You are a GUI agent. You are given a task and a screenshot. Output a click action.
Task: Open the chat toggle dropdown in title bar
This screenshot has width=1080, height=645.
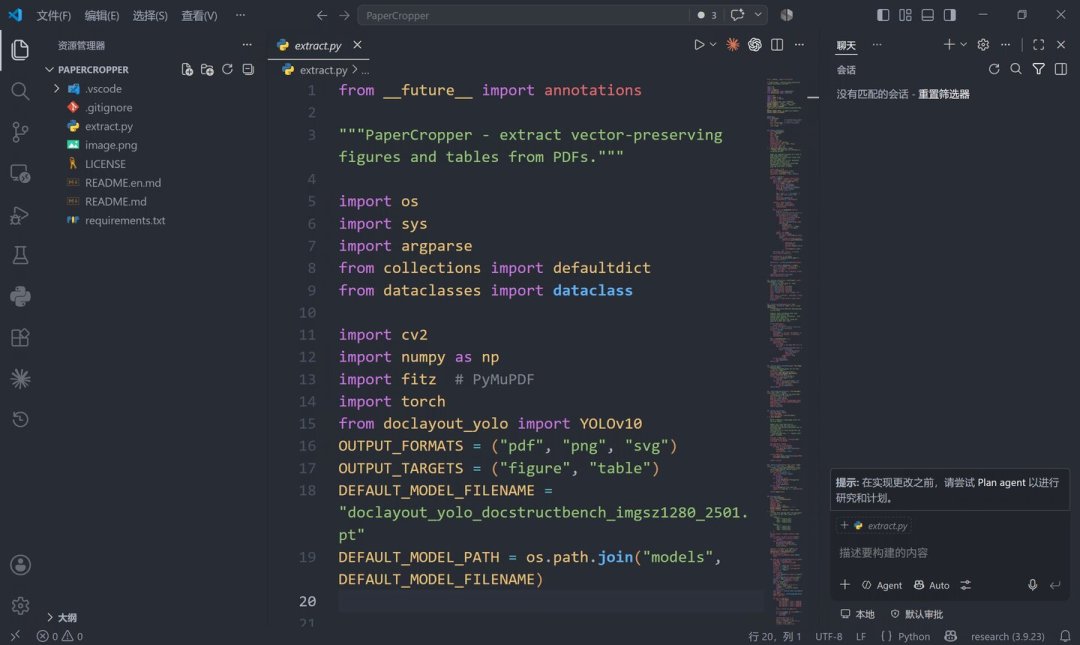tap(758, 14)
